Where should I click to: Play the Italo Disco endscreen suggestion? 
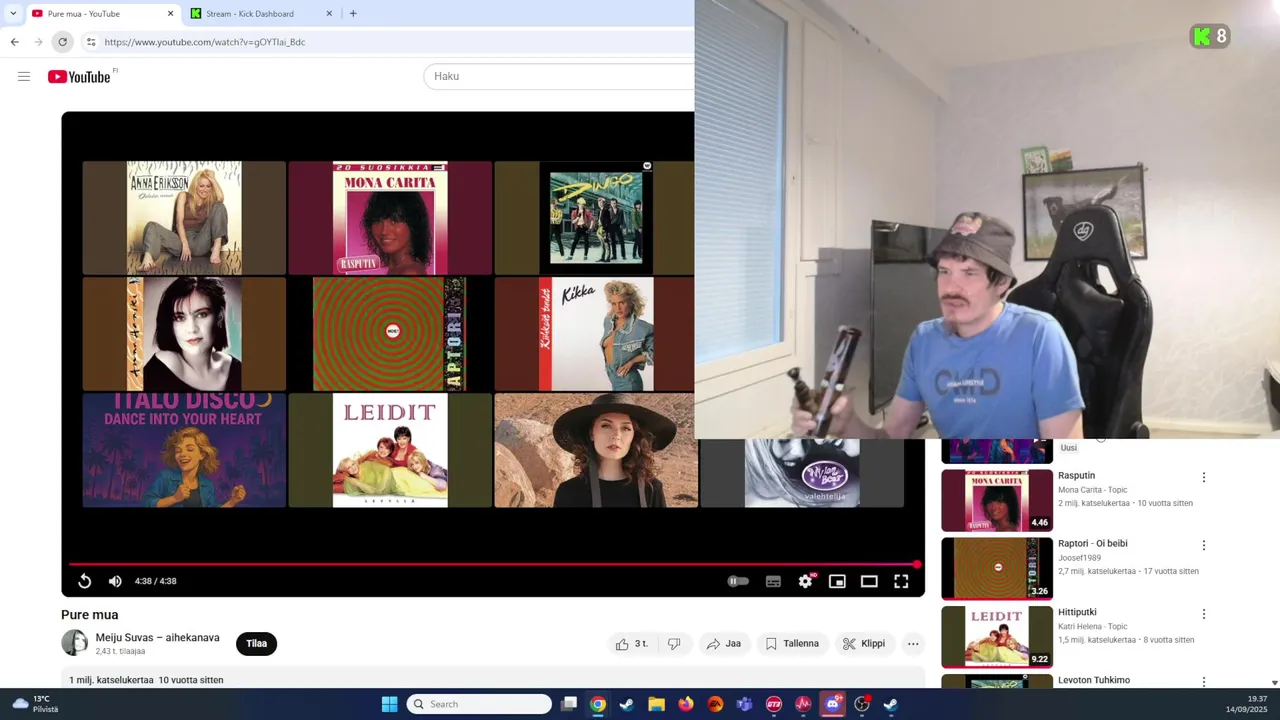click(184, 450)
